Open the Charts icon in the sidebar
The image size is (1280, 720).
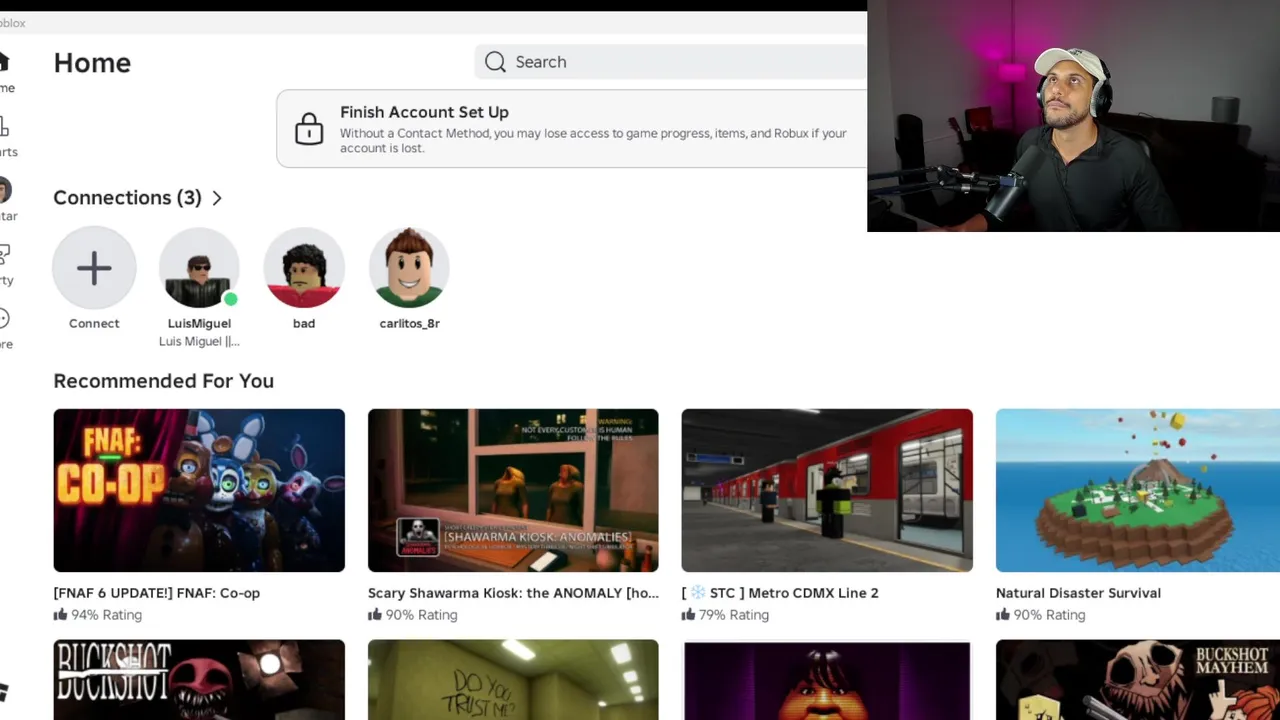4,126
